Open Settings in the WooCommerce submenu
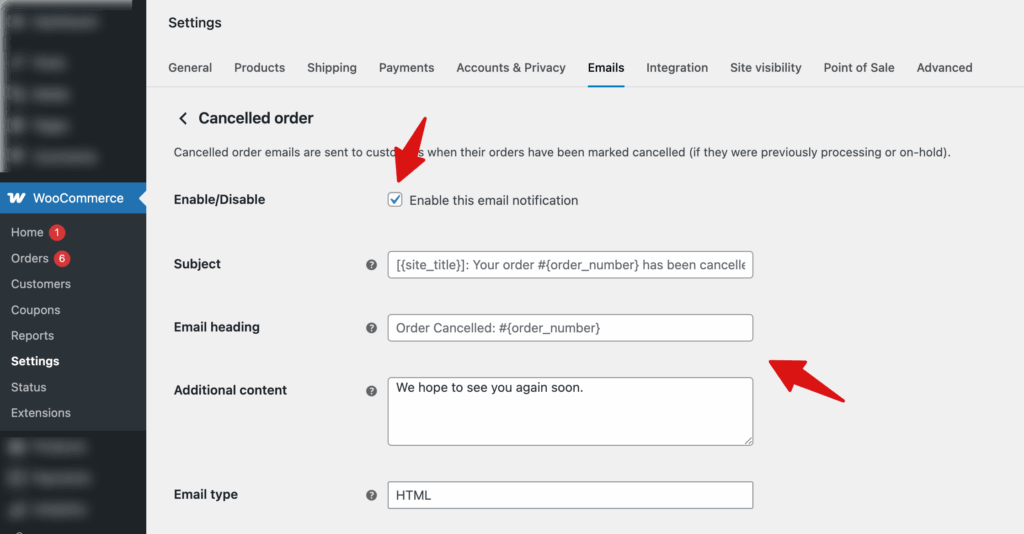 click(x=35, y=361)
